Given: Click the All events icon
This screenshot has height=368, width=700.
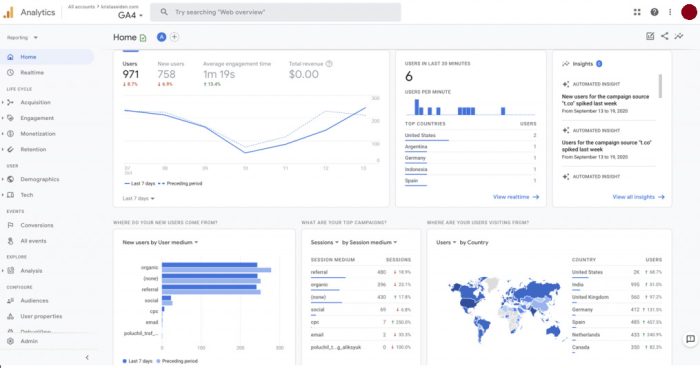Looking at the screenshot, I should pyautogui.click(x=11, y=241).
